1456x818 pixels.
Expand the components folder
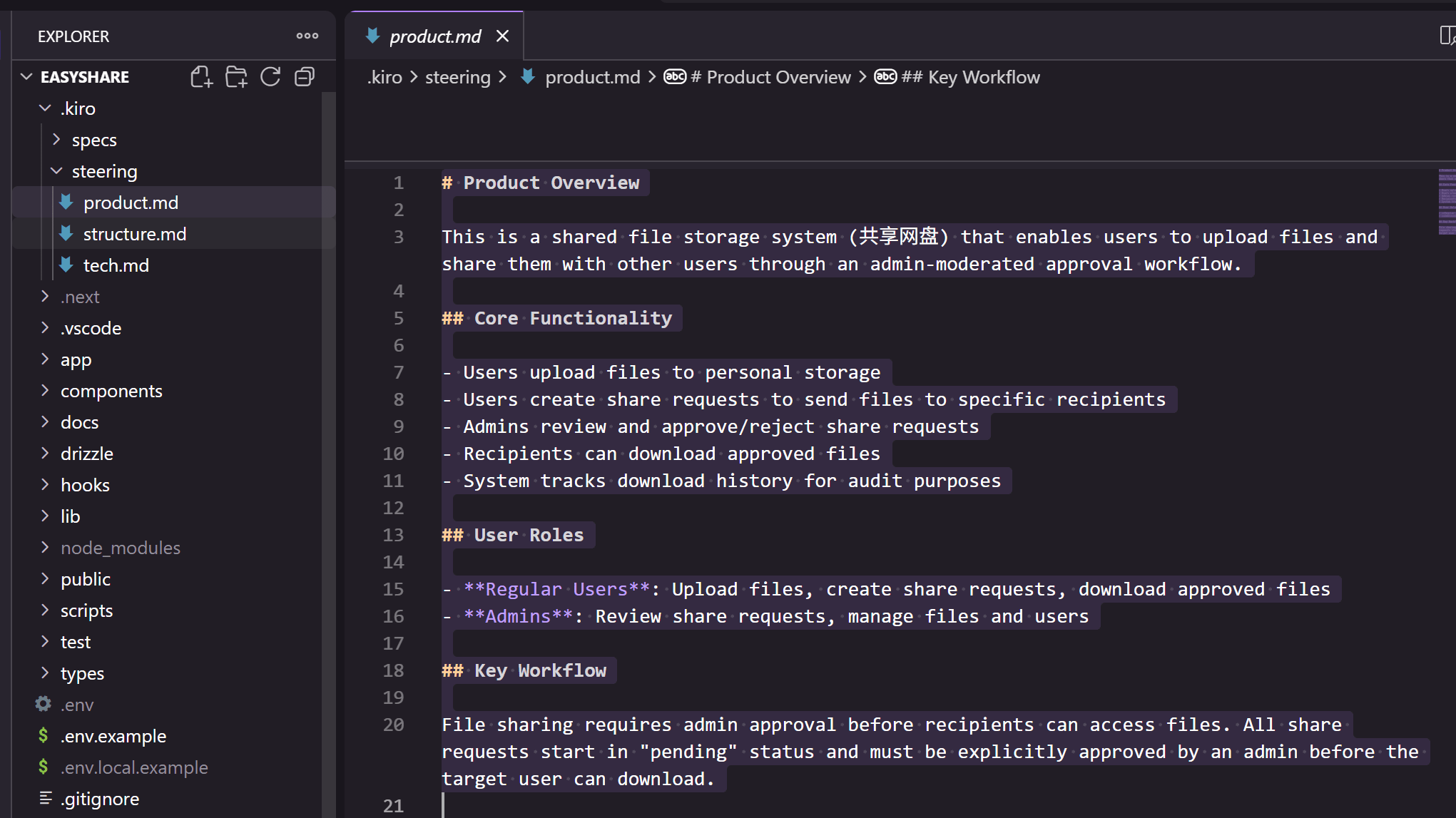[45, 391]
